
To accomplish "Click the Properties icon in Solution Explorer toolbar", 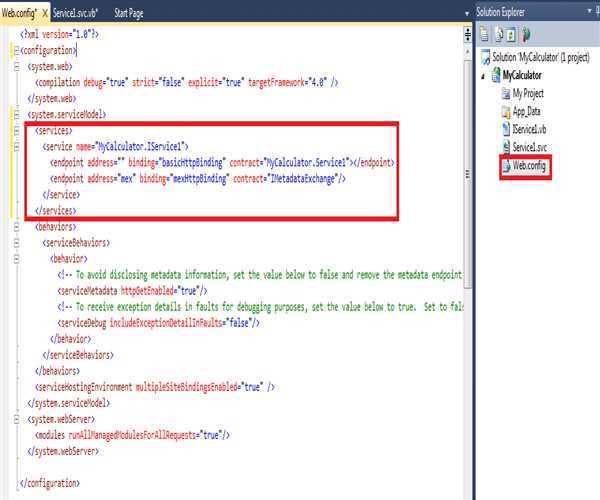I will (483, 33).
